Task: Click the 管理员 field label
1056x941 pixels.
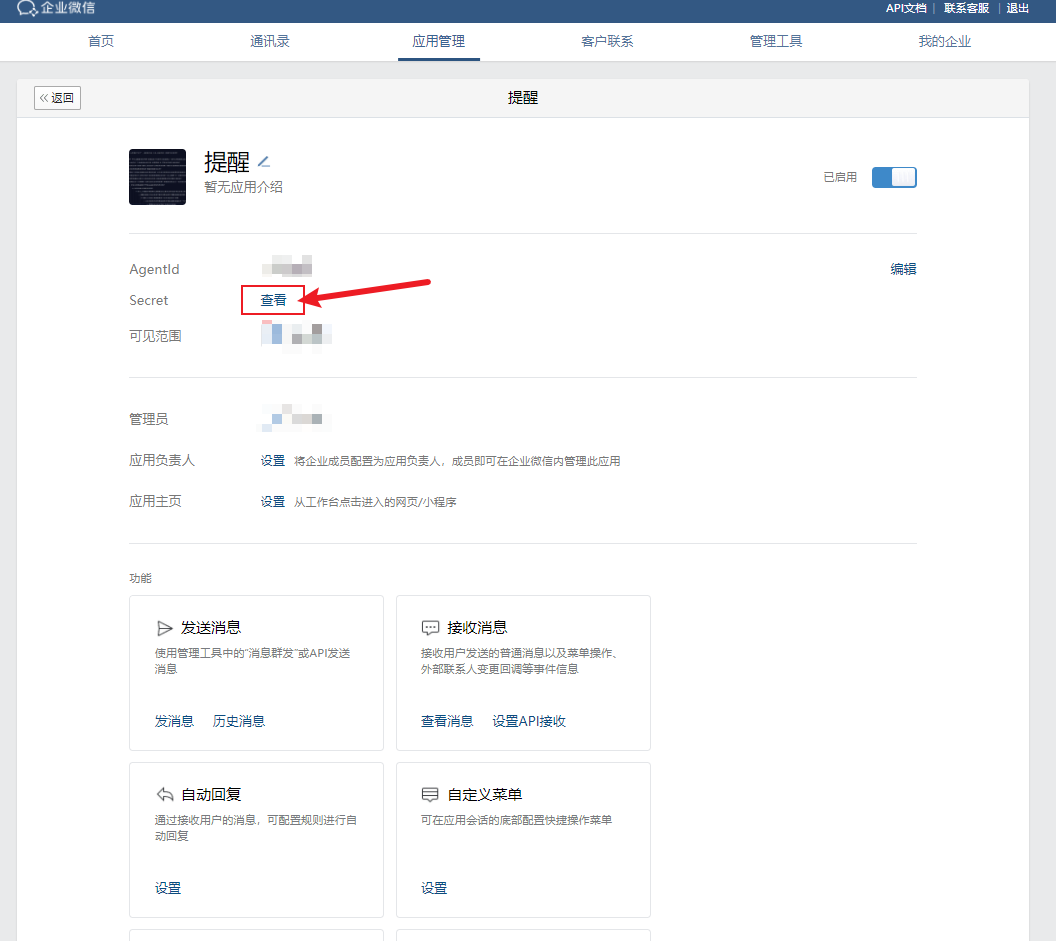Action: 149,419
